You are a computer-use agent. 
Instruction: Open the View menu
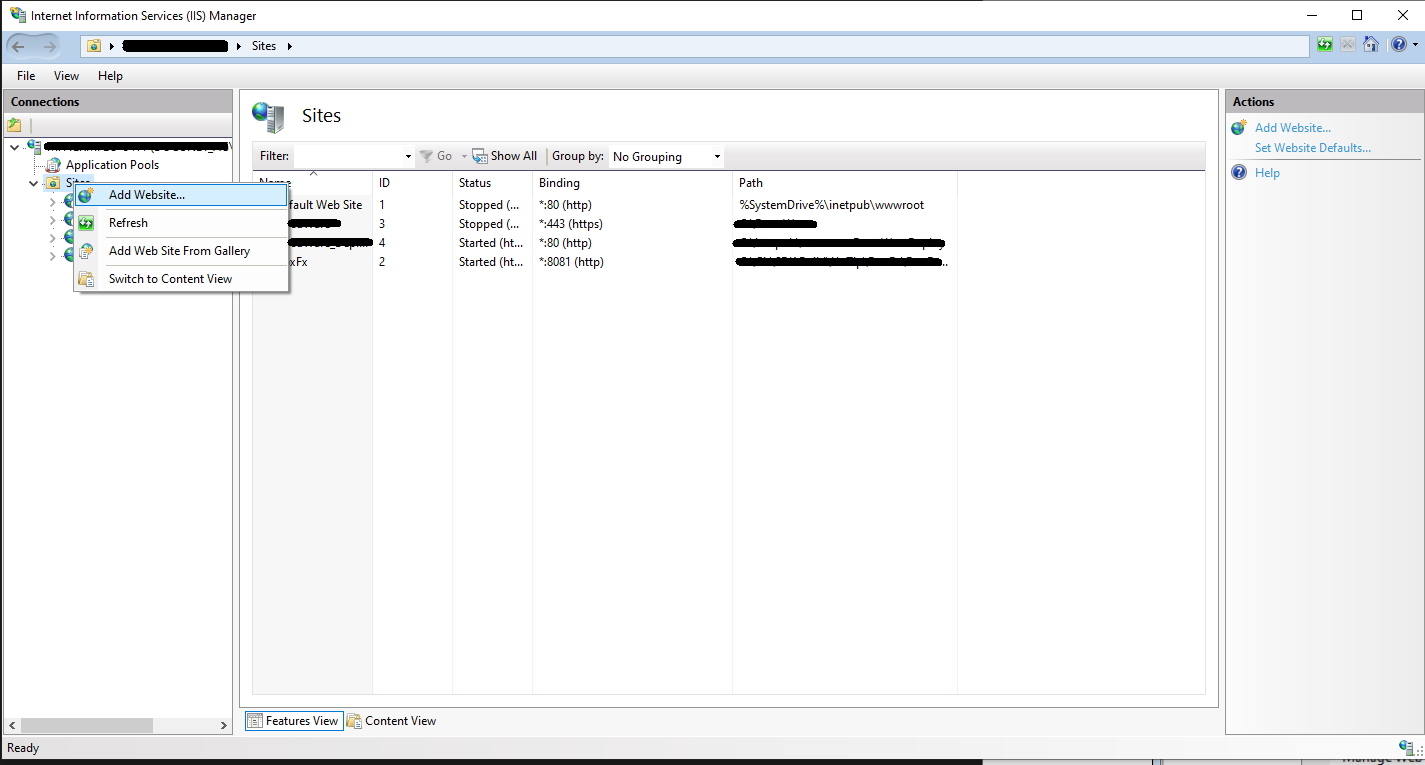(66, 76)
